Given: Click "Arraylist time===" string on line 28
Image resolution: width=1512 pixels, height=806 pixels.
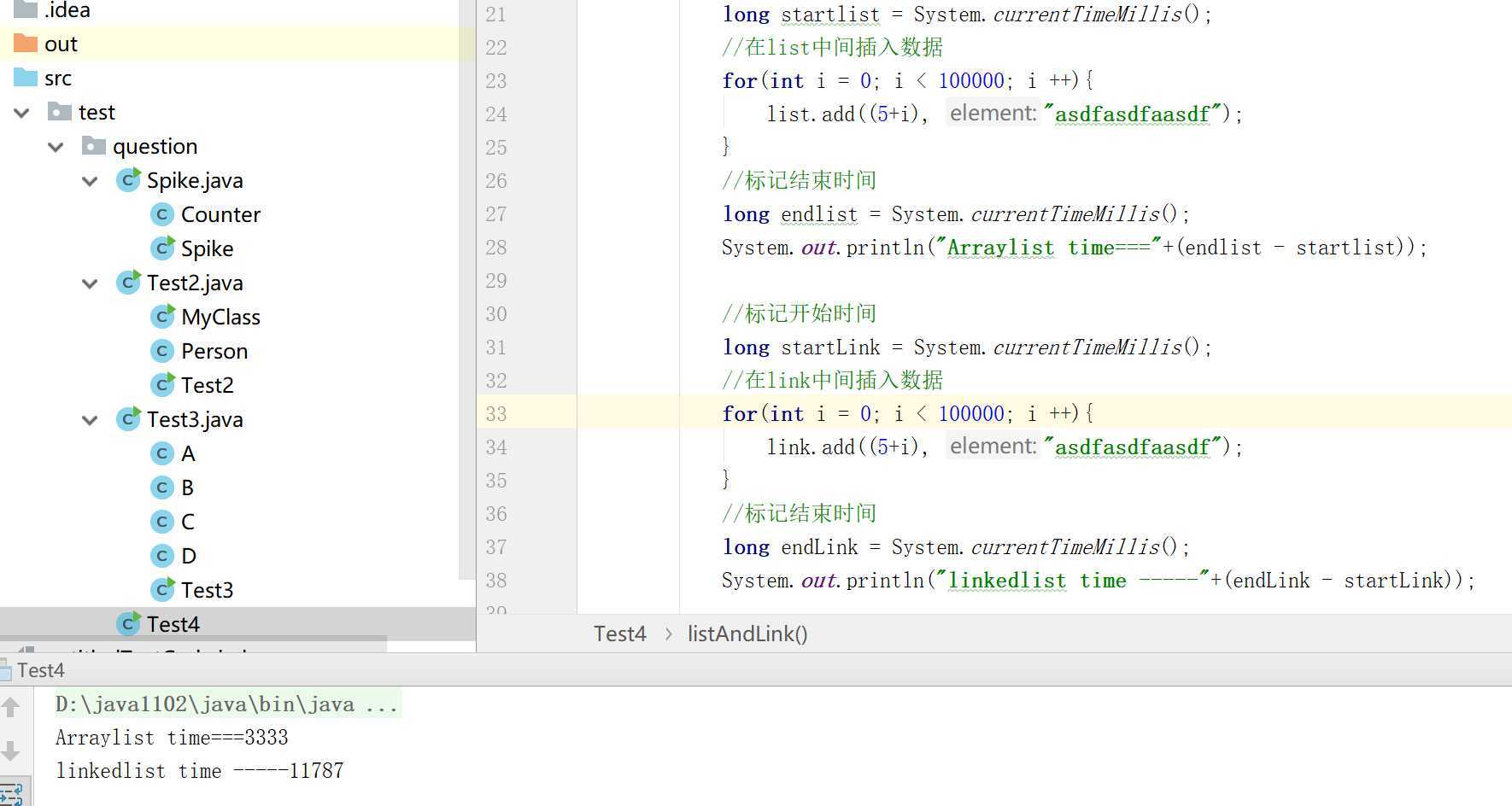Looking at the screenshot, I should point(1049,248).
